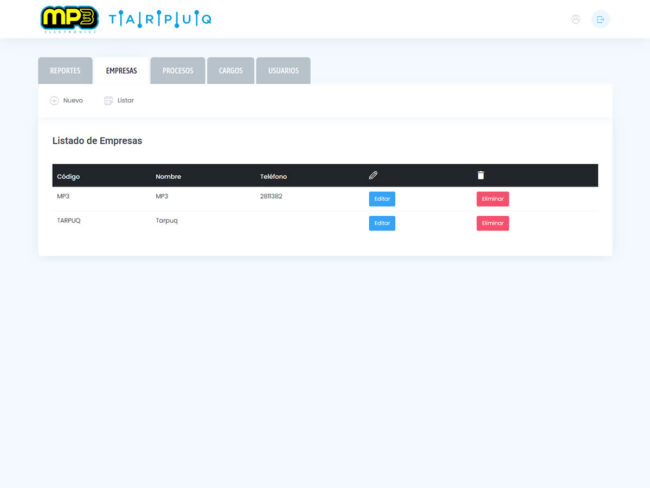
Task: Click the list icon beside Listar
Action: [x=108, y=100]
